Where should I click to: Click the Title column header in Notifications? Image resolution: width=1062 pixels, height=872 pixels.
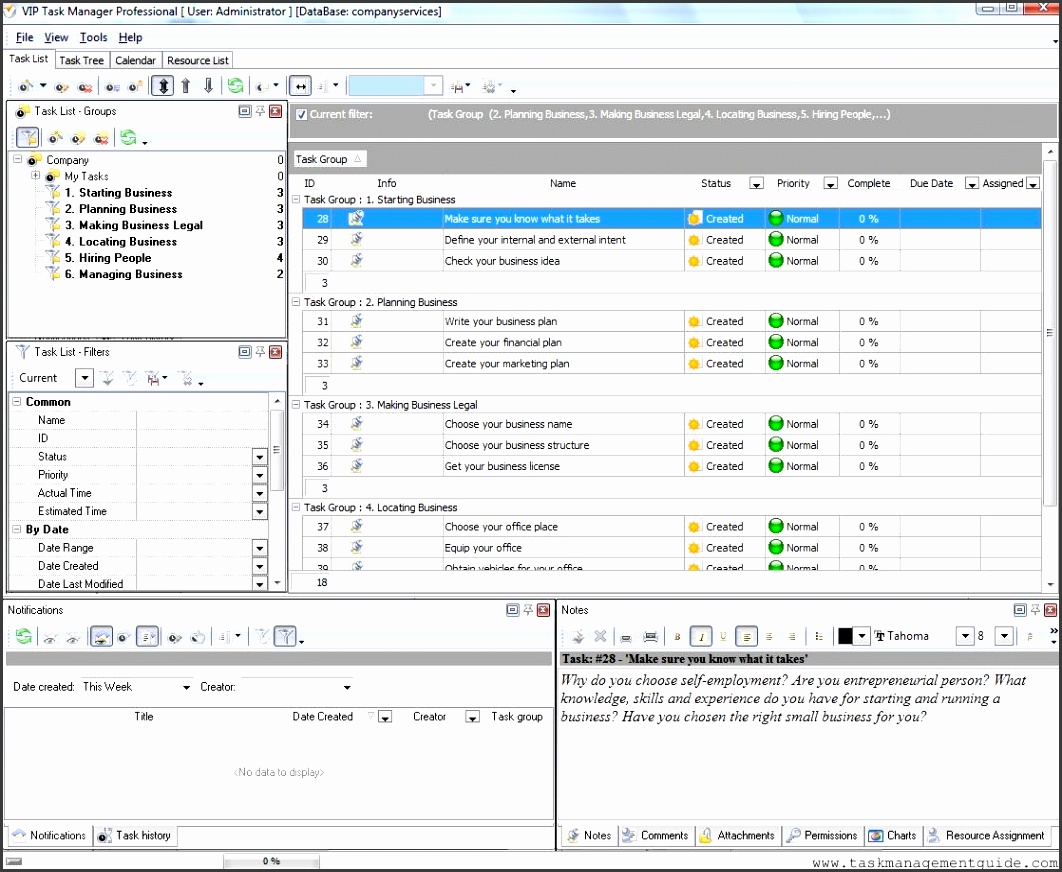pyautogui.click(x=144, y=717)
